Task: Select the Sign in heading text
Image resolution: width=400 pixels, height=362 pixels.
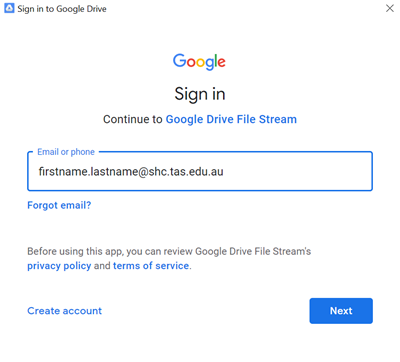Action: point(200,94)
